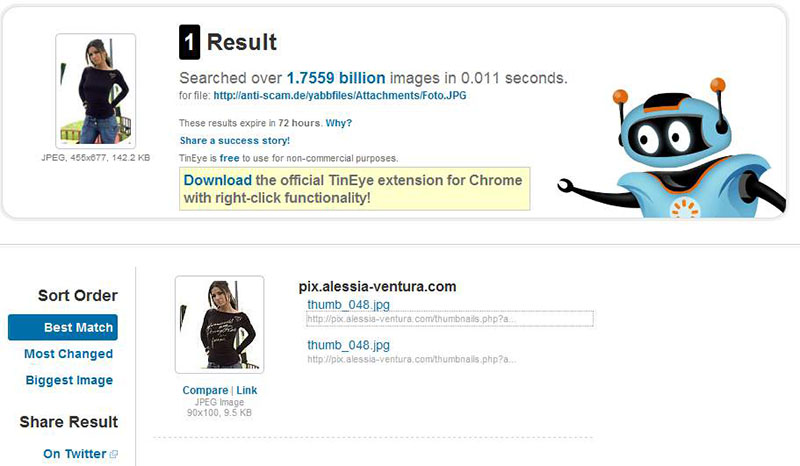Click the free link for non-commercial use

point(229,158)
